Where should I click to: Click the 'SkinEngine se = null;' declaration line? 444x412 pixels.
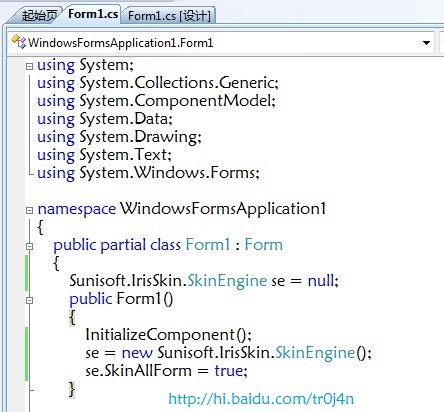pos(204,281)
